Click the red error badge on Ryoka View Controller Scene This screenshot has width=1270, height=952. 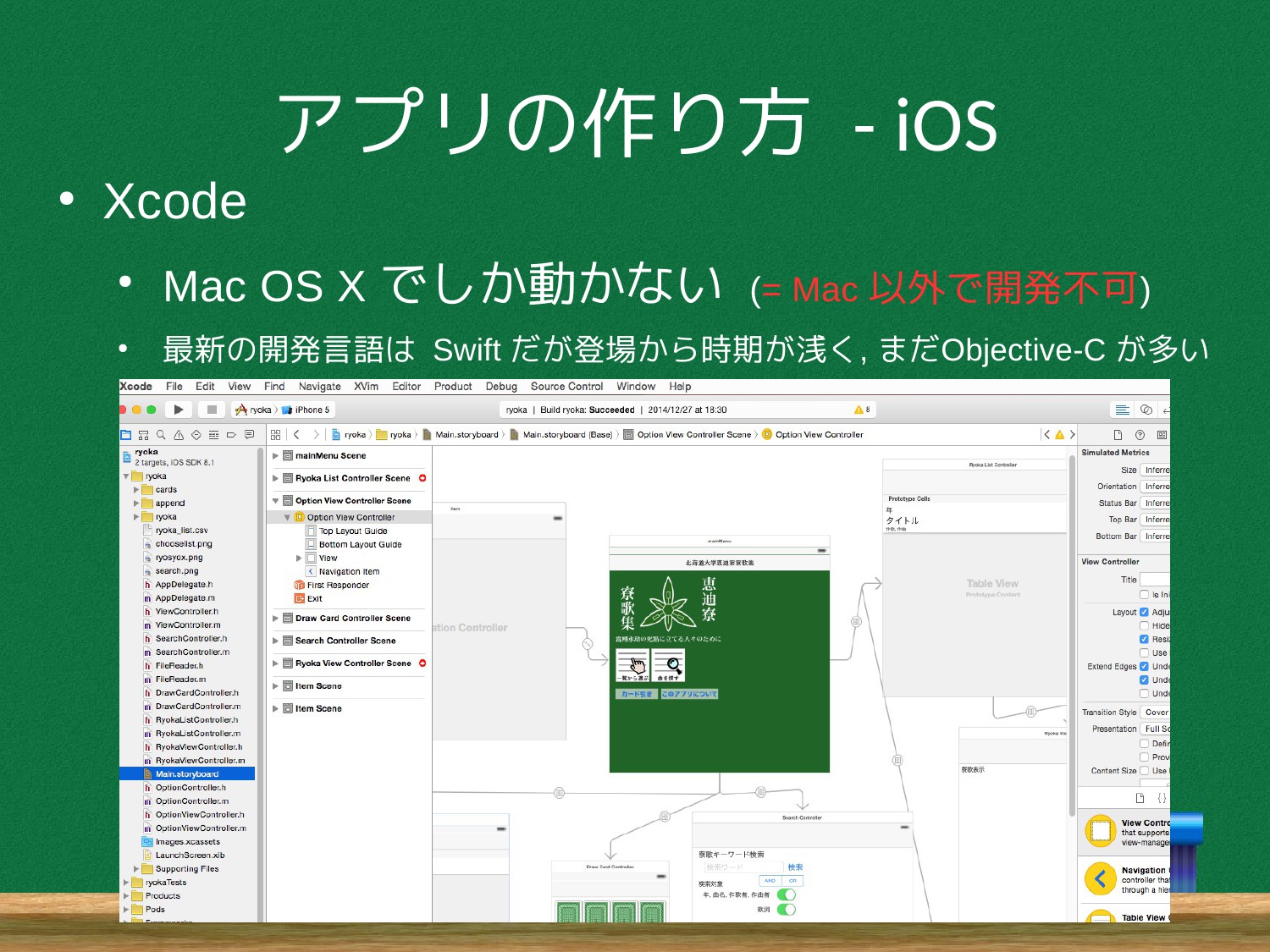tap(422, 663)
